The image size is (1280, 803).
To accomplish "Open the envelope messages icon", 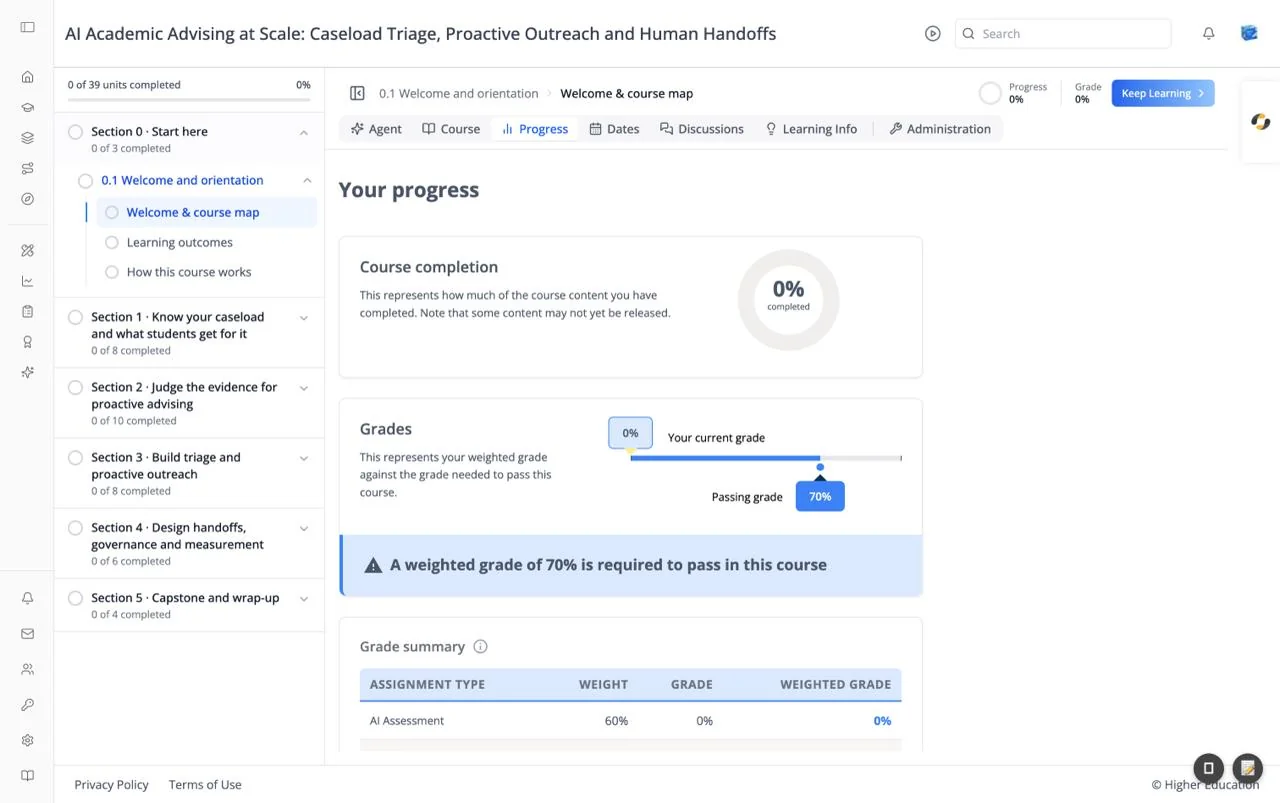I will [27, 634].
